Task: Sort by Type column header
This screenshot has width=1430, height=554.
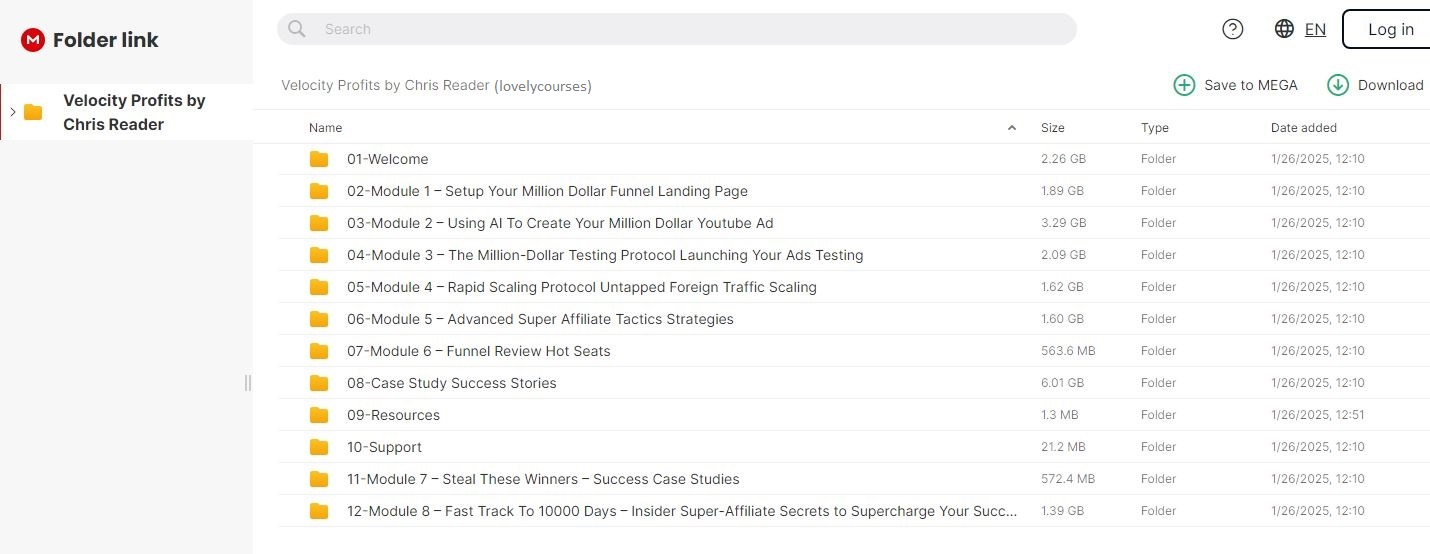Action: [x=1154, y=128]
